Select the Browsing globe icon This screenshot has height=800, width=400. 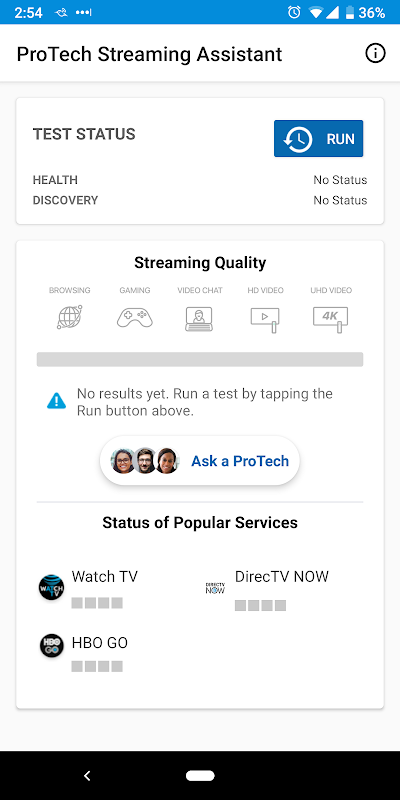click(x=69, y=317)
